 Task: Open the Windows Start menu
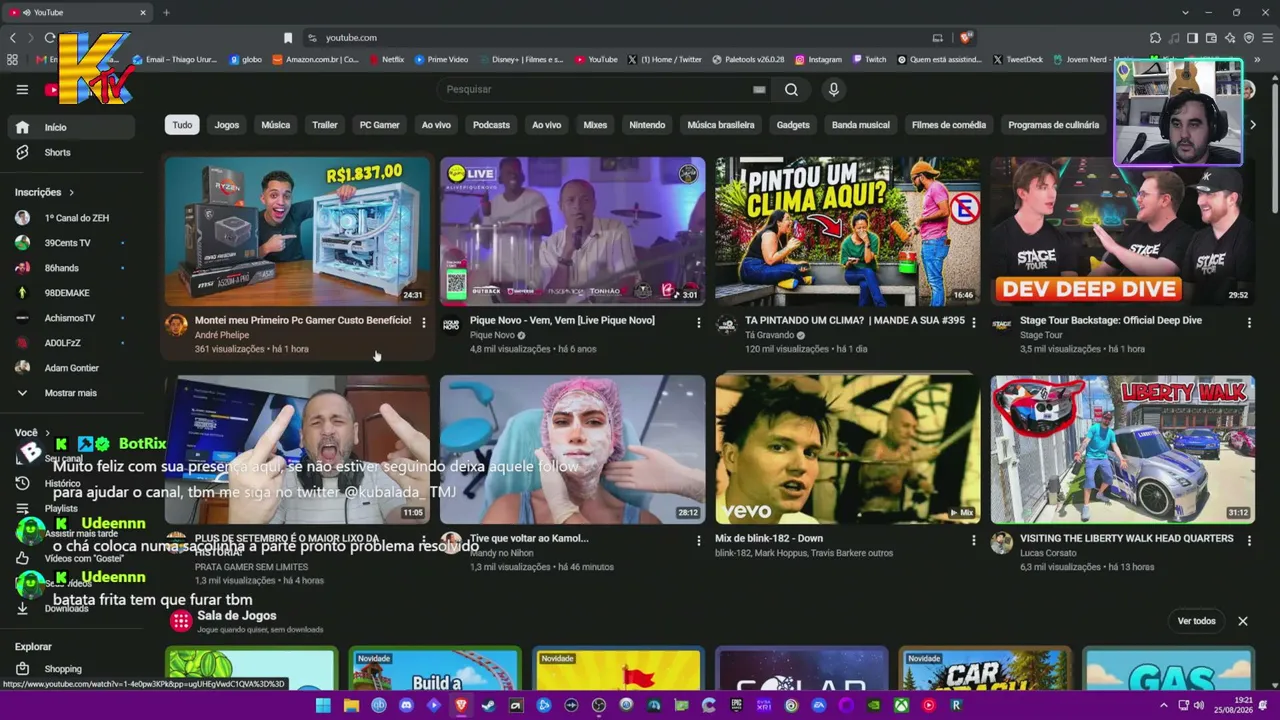point(323,705)
